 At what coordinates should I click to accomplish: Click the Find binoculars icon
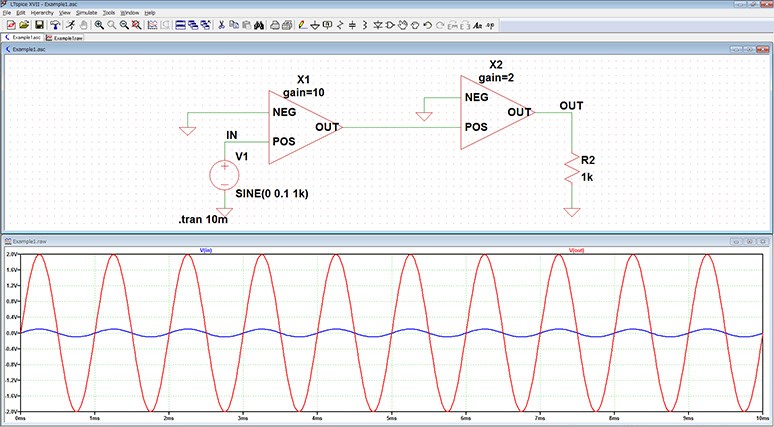(258, 24)
